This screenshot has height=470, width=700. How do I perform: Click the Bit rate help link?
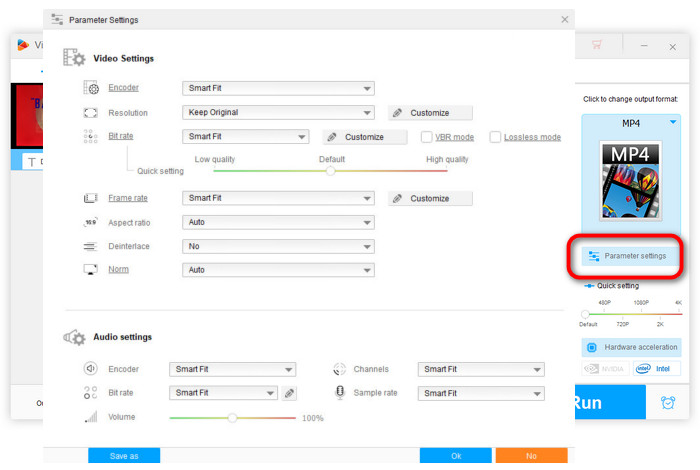coord(121,136)
